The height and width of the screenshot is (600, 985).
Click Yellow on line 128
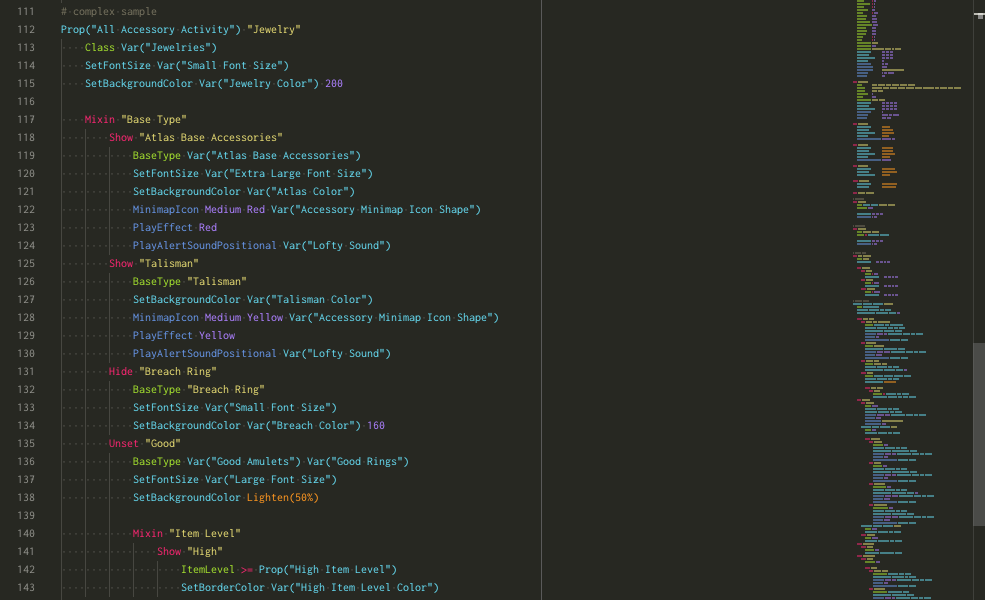click(265, 318)
